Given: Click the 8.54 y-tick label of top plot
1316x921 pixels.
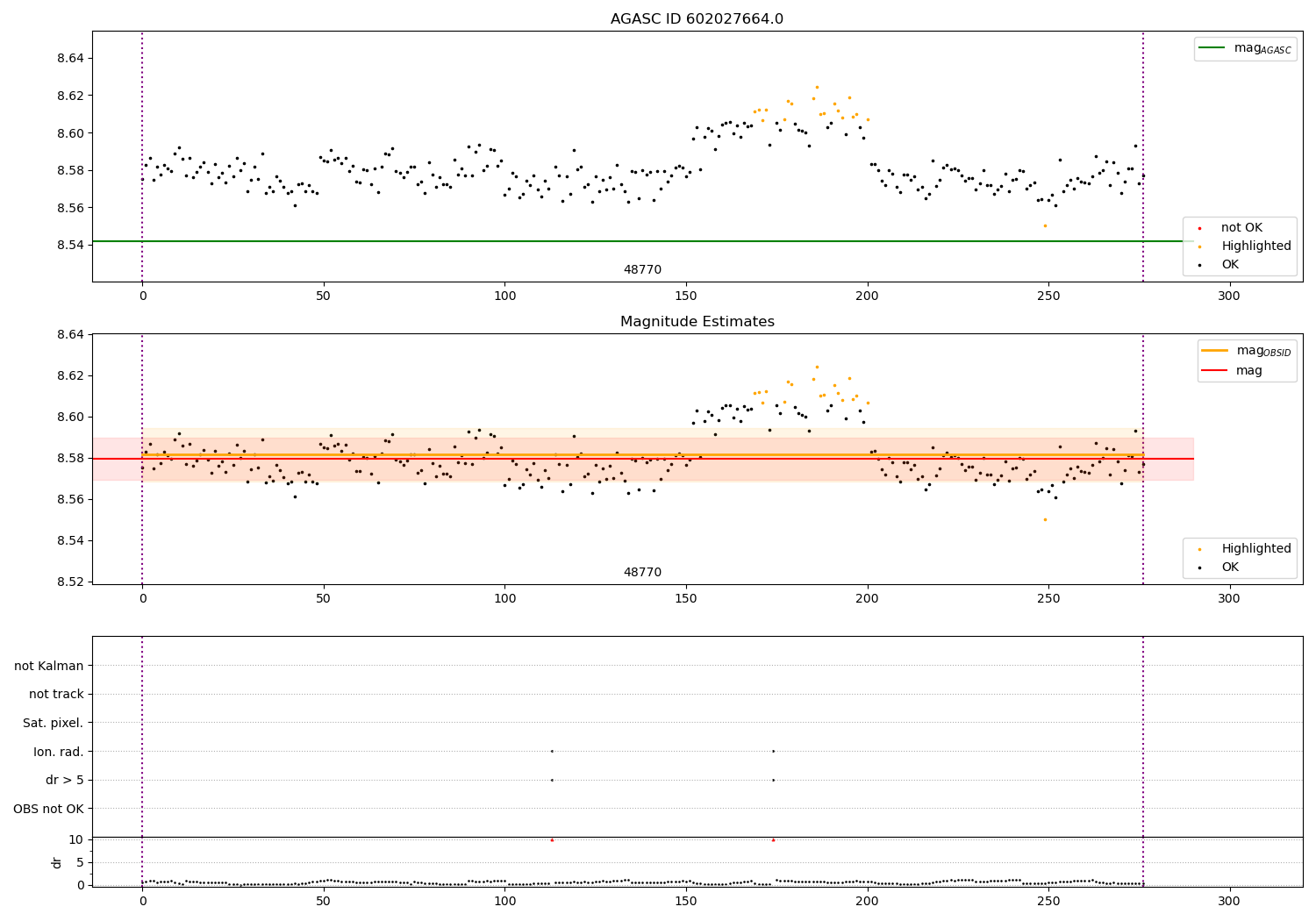Looking at the screenshot, I should (70, 246).
